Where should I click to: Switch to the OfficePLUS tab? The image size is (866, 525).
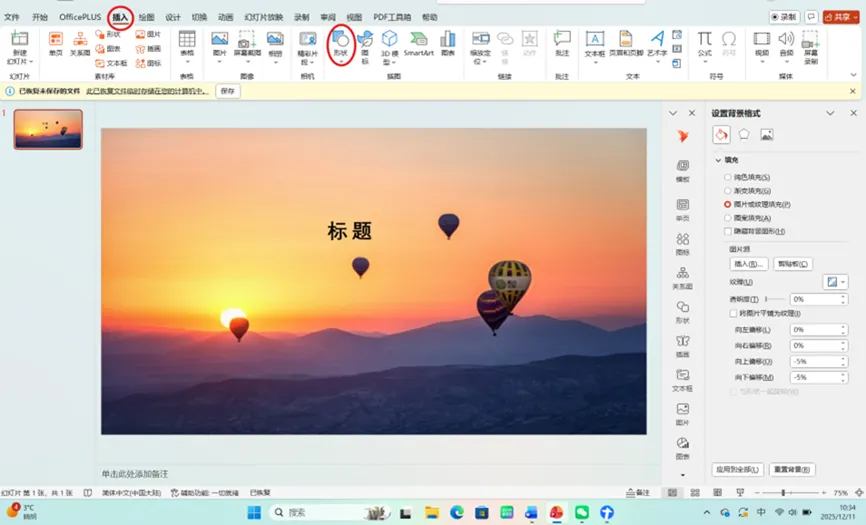point(80,17)
